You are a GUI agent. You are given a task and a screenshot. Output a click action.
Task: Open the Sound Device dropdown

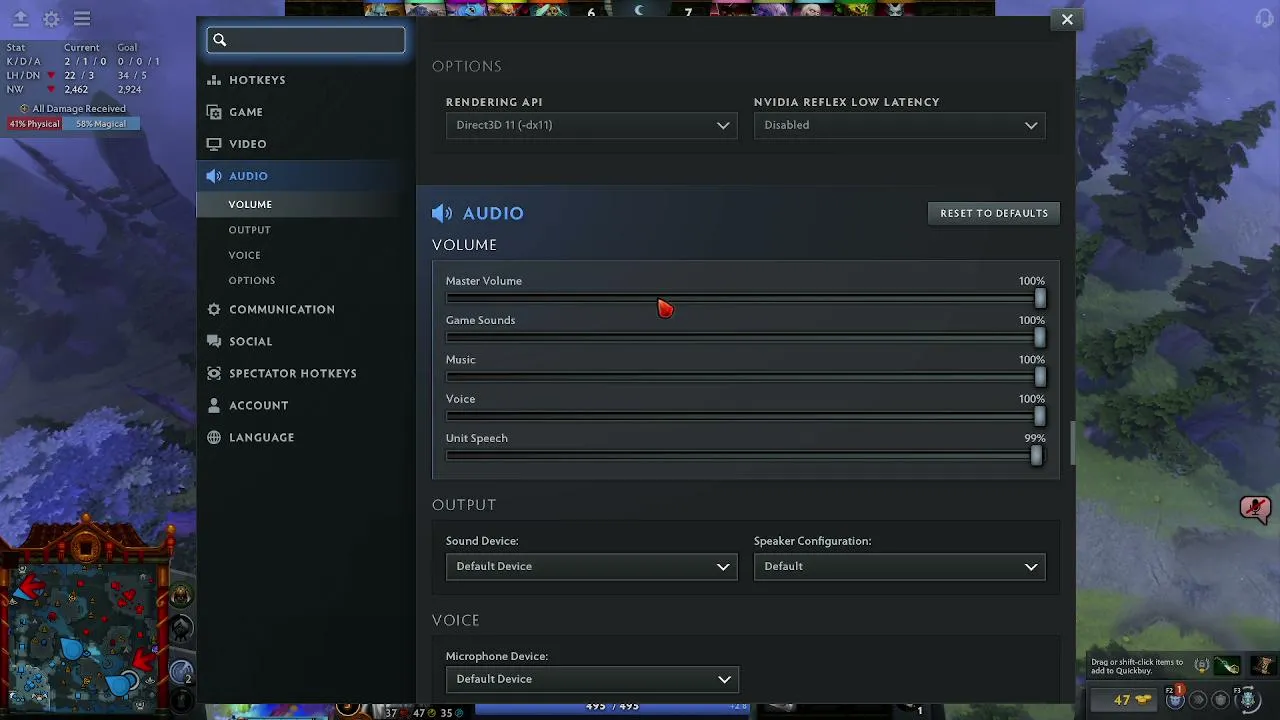(x=591, y=566)
